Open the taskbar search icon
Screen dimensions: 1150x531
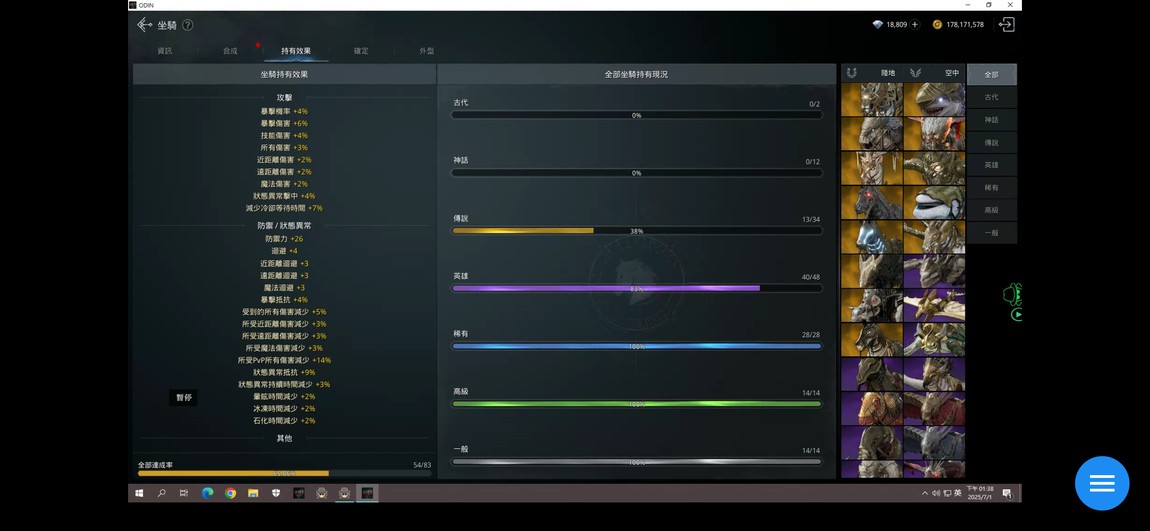tap(161, 493)
